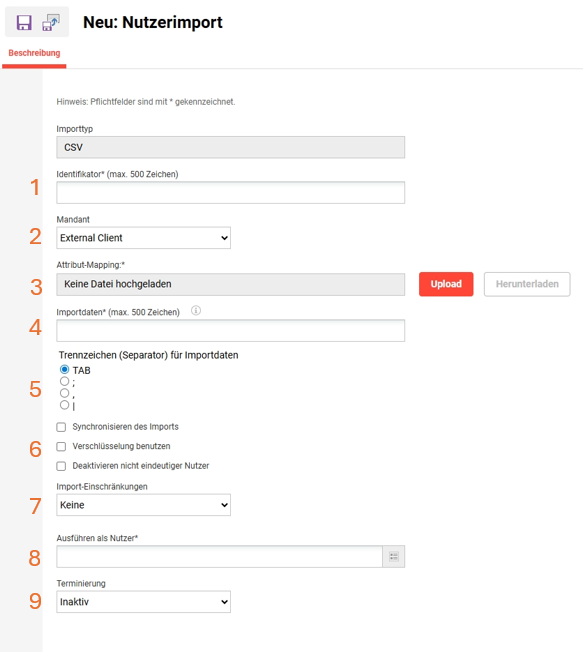Viewport: 583px width, 652px height.
Task: Select the semicolon separator radio button
Action: (x=64, y=381)
